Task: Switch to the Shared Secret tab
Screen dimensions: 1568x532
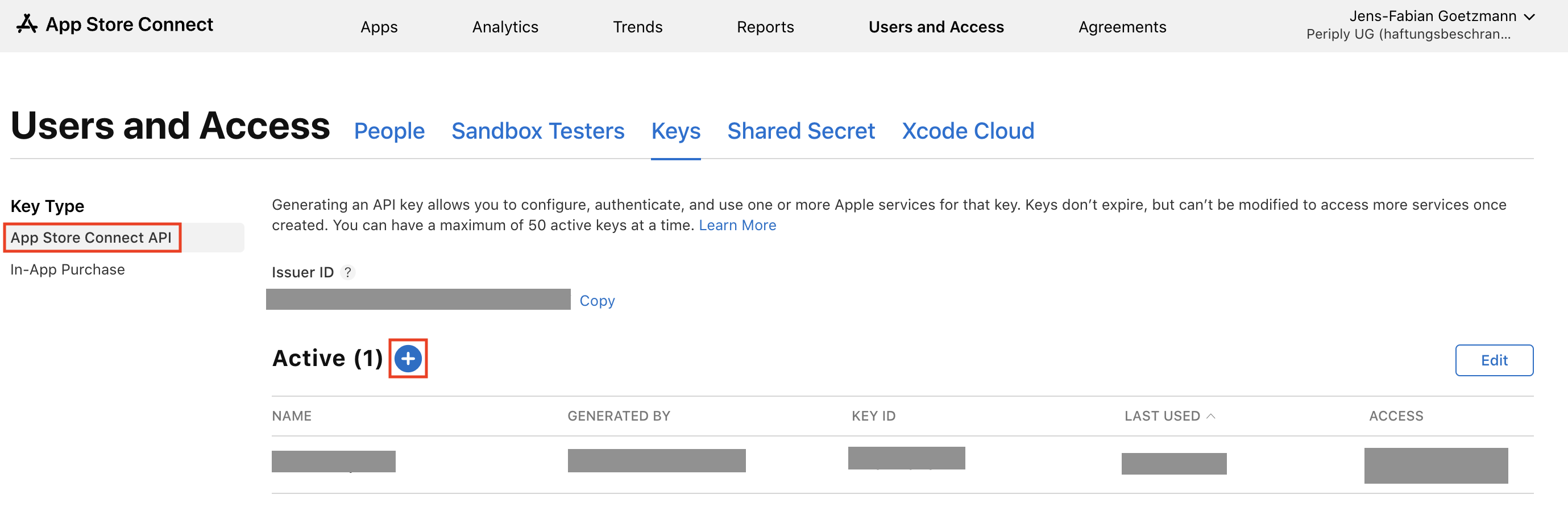Action: click(x=800, y=131)
